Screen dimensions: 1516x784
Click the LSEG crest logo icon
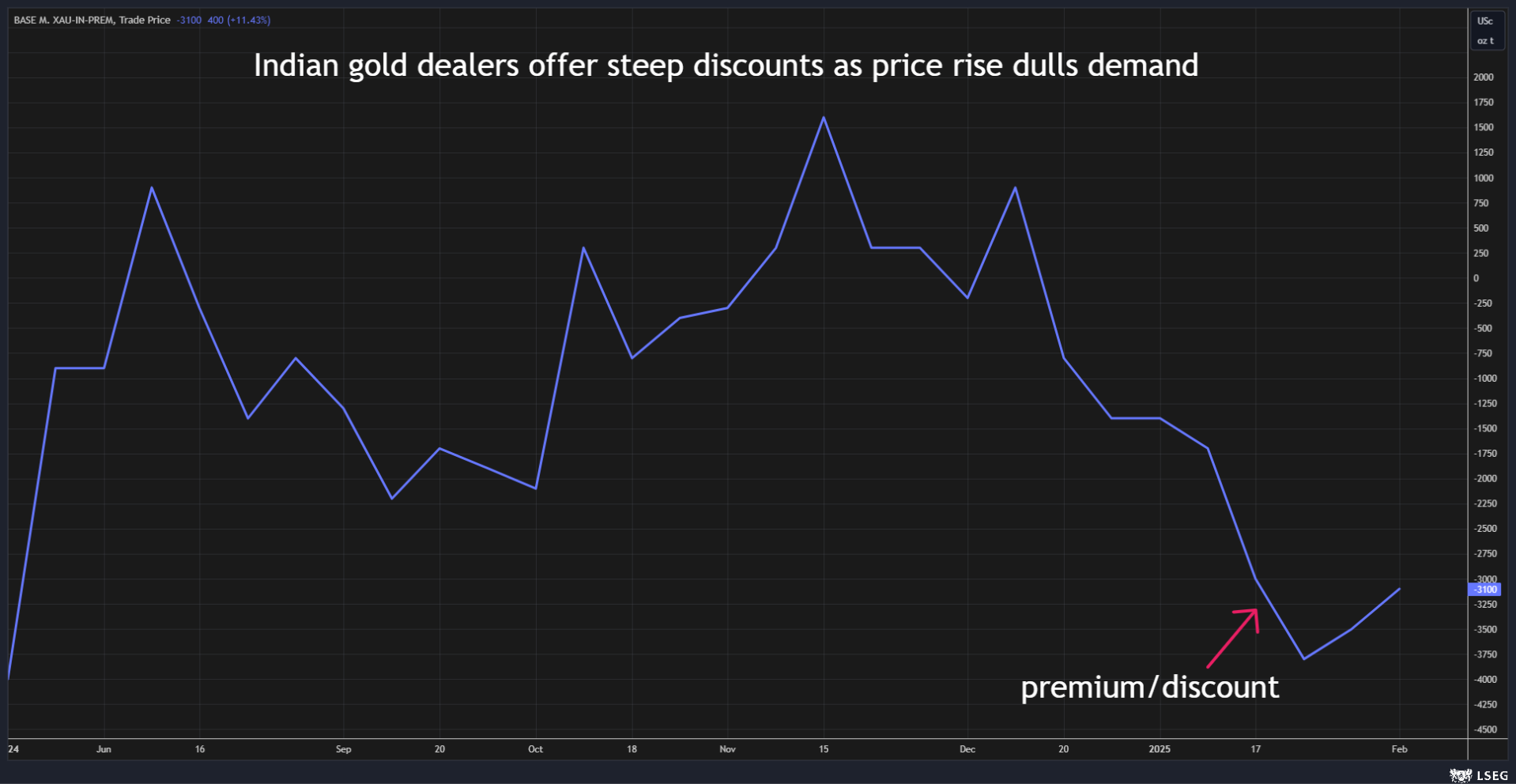point(1461,775)
